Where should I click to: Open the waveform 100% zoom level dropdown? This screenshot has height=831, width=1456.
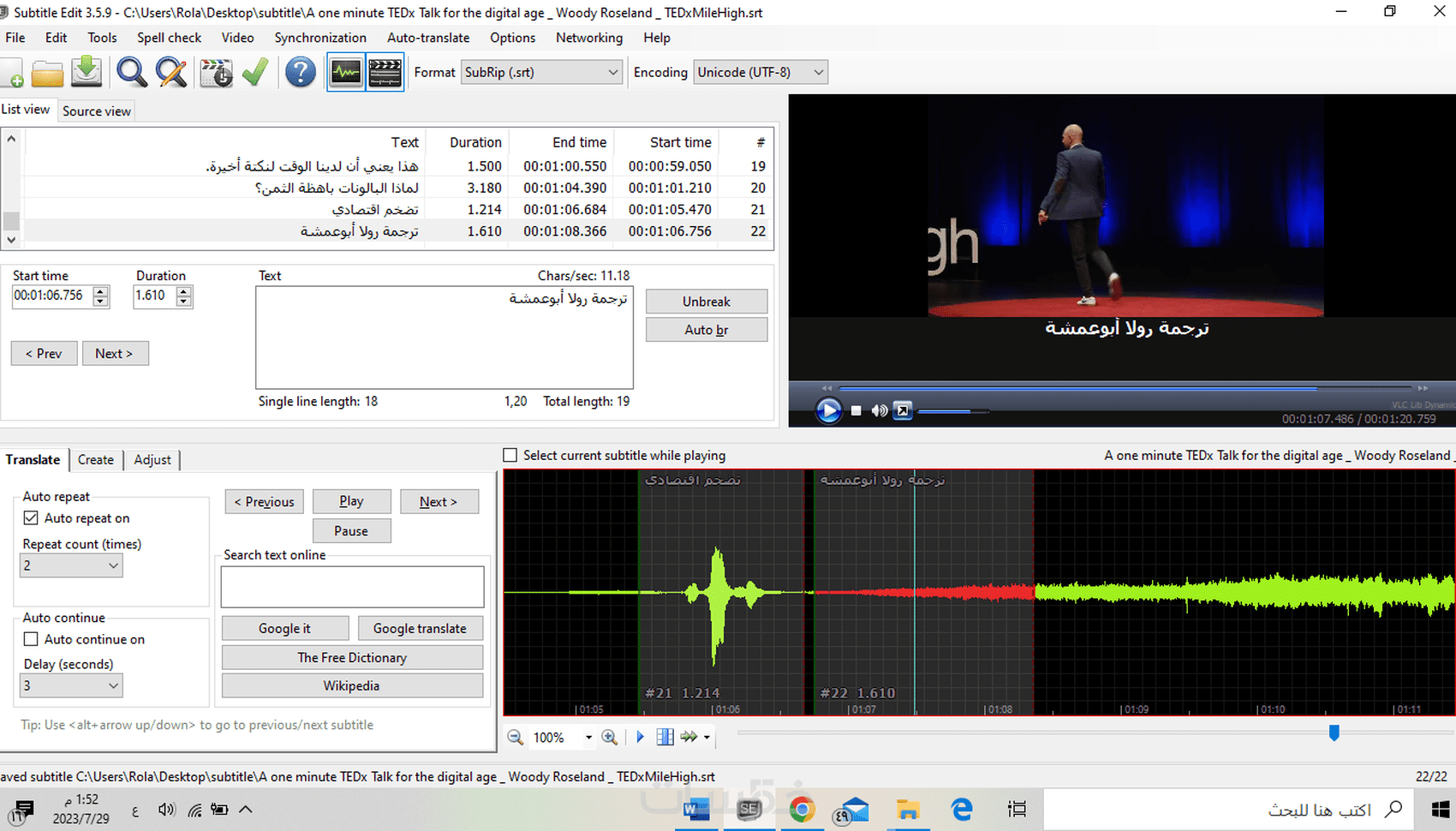pyautogui.click(x=588, y=737)
